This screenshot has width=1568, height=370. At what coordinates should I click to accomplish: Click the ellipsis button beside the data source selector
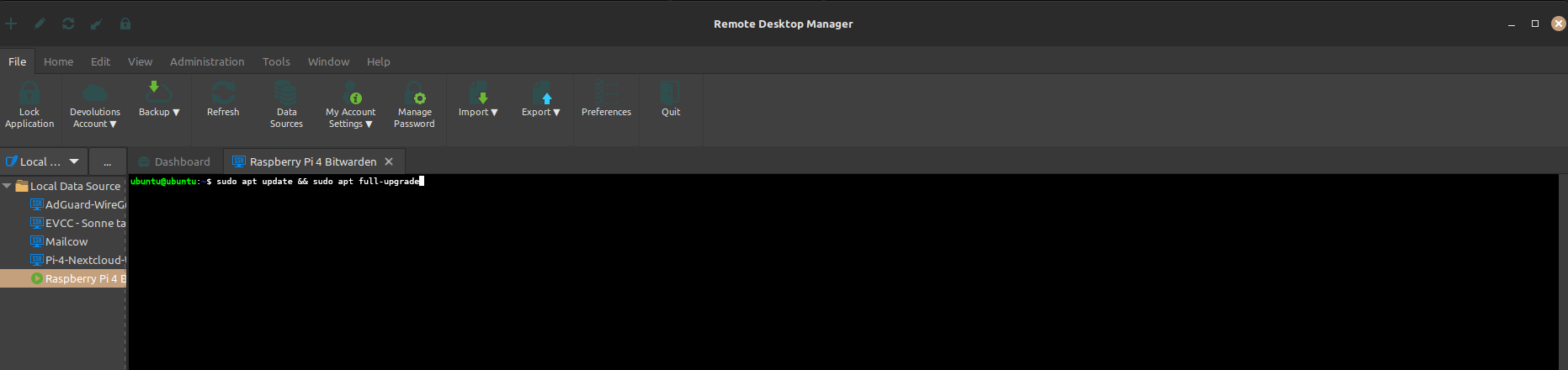[x=107, y=161]
